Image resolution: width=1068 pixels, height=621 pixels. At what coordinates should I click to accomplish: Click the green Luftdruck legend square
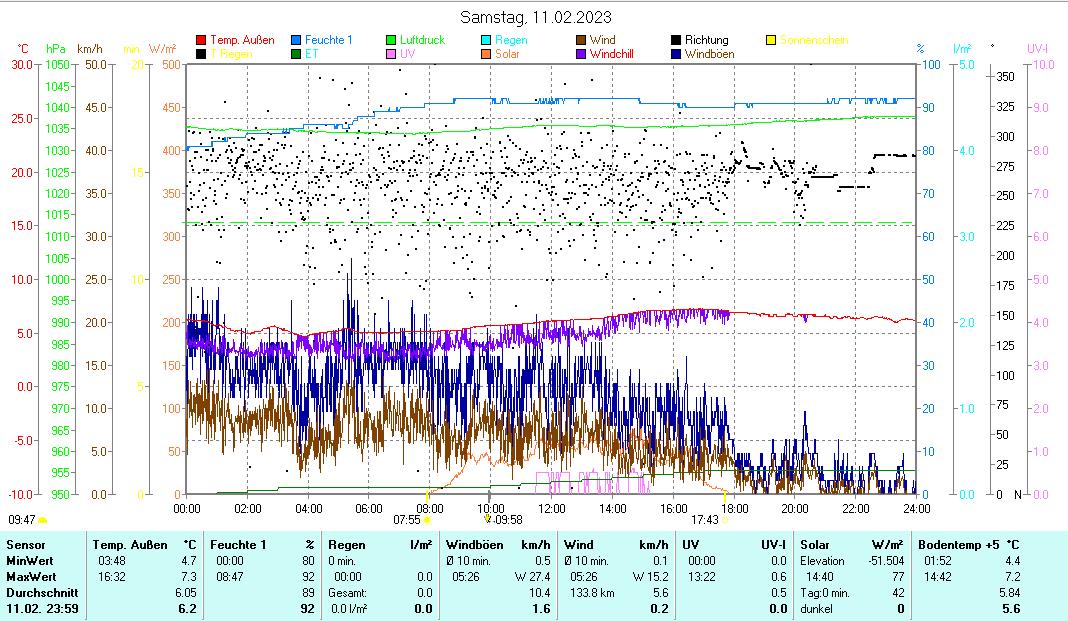click(x=391, y=41)
